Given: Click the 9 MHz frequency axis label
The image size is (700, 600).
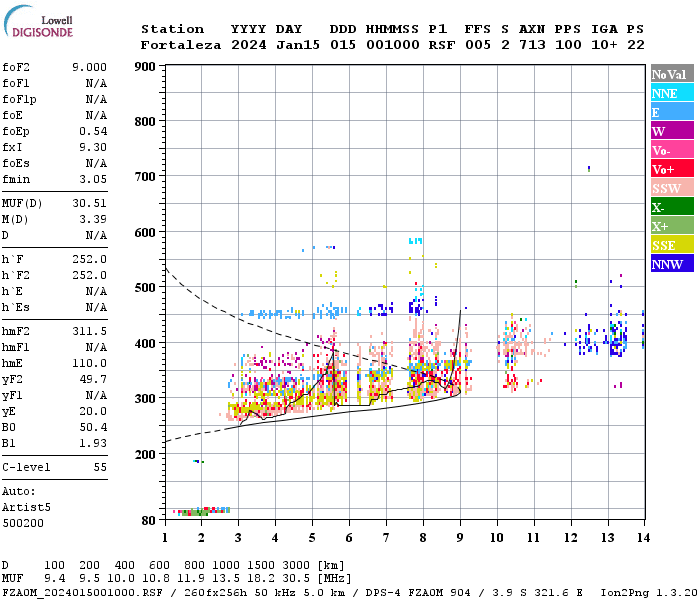Looking at the screenshot, I should click(460, 538).
